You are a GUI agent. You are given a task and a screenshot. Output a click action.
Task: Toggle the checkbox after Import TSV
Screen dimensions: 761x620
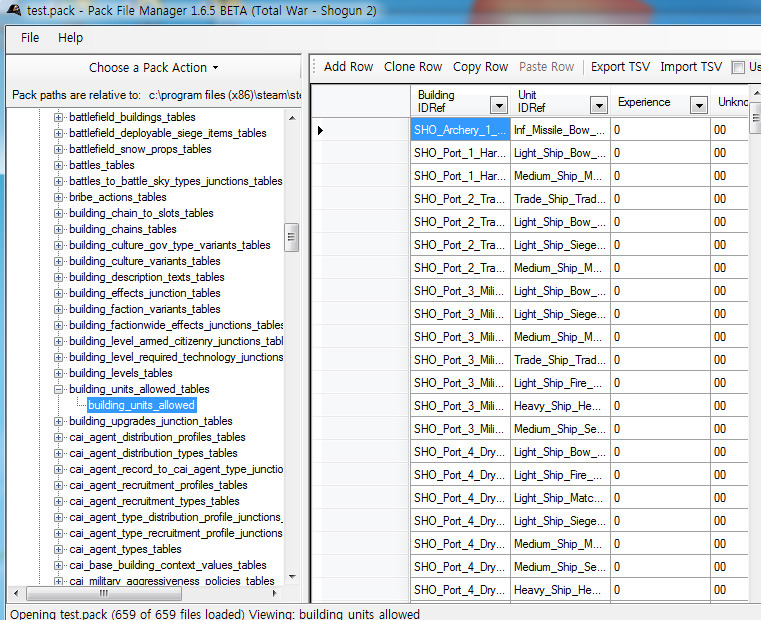click(738, 67)
